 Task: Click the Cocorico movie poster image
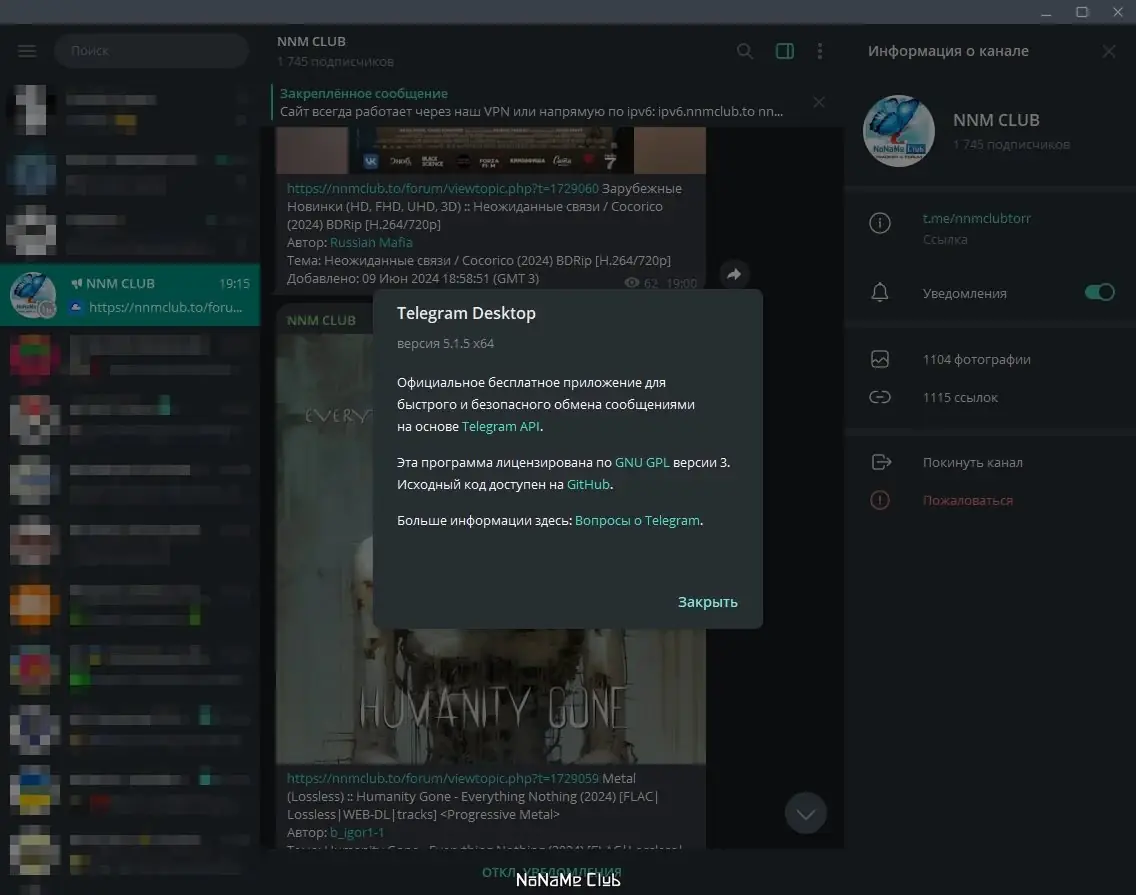coord(490,151)
